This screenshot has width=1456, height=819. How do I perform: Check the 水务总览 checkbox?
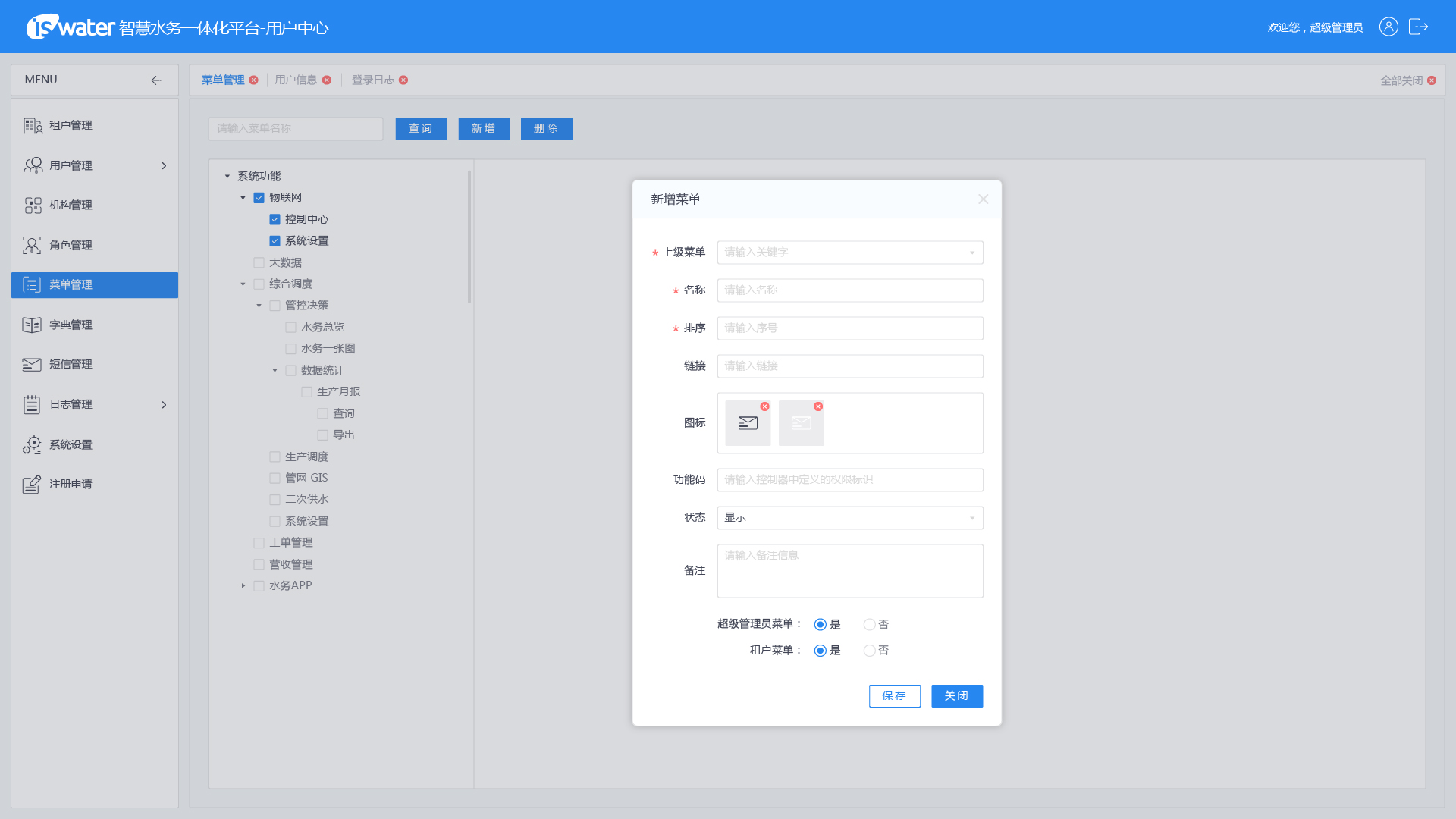coord(290,328)
